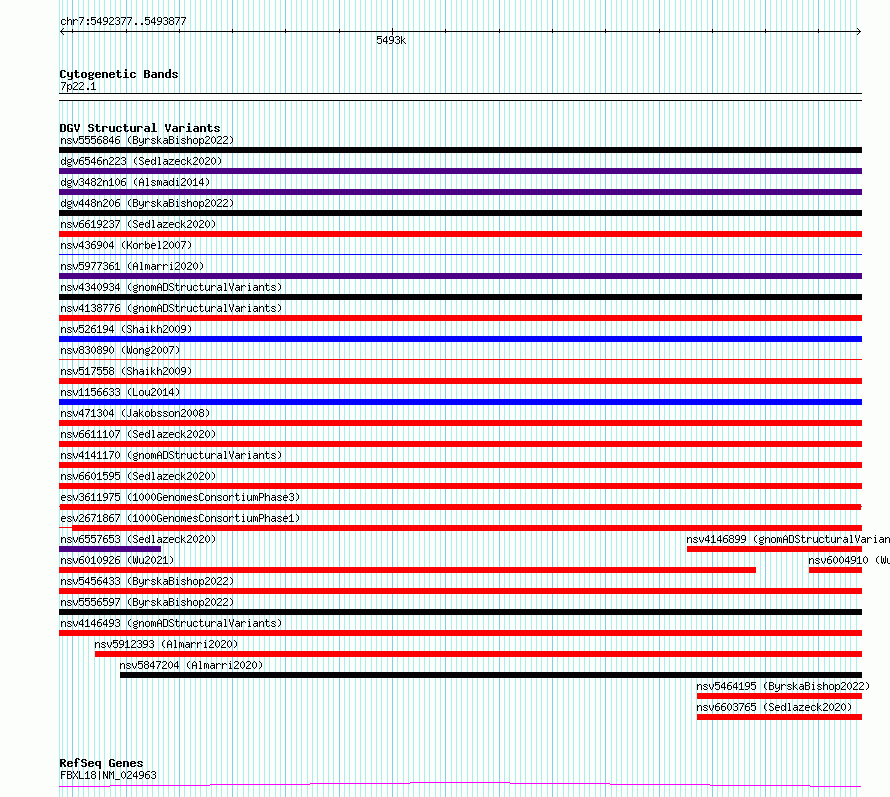The width and height of the screenshot is (890, 797).
Task: Open the nsv517558 (Shaikh2009) variant
Action: pos(126,371)
